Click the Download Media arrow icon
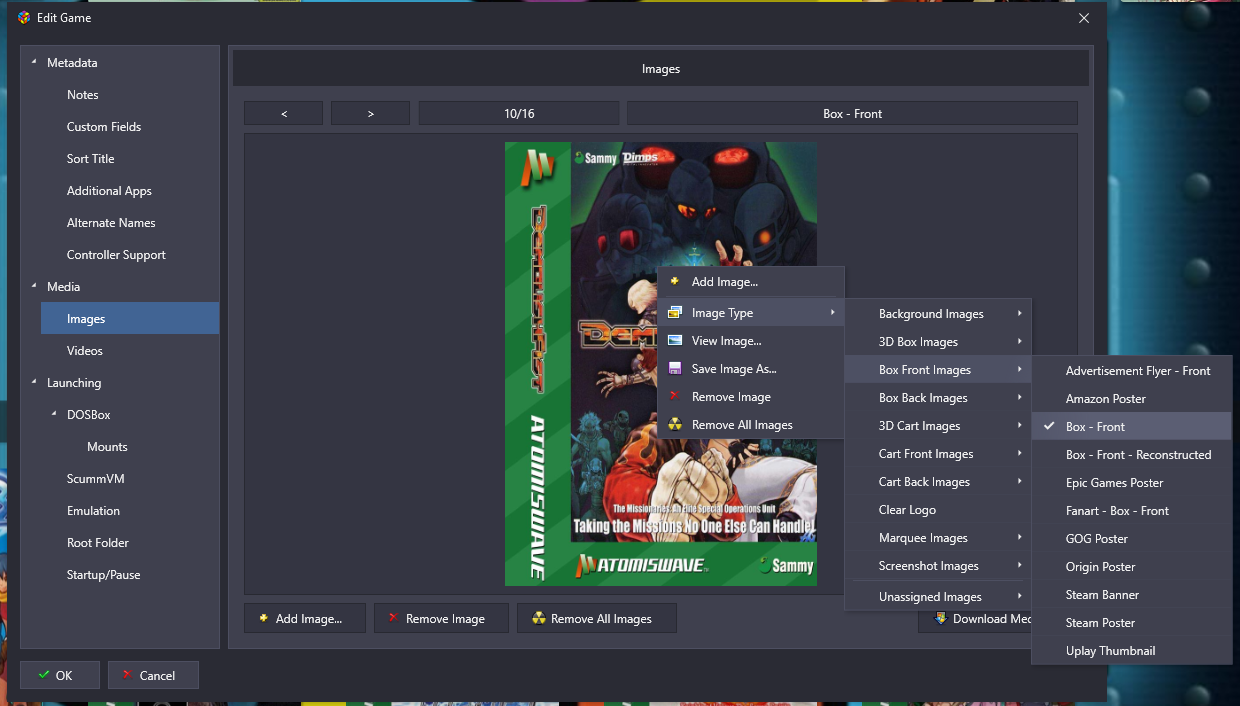1240x706 pixels. (x=940, y=618)
